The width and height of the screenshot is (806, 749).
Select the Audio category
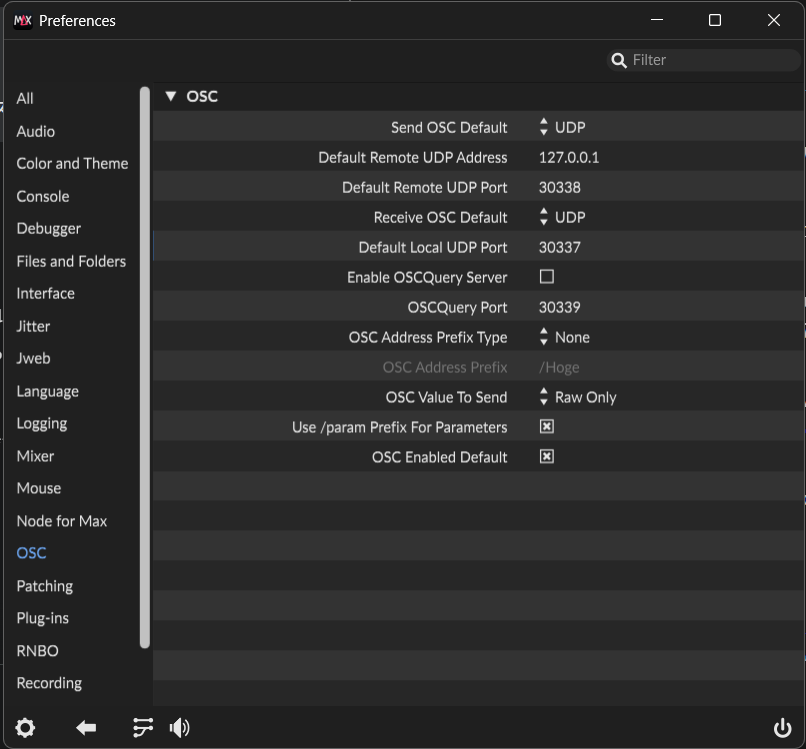coord(35,131)
